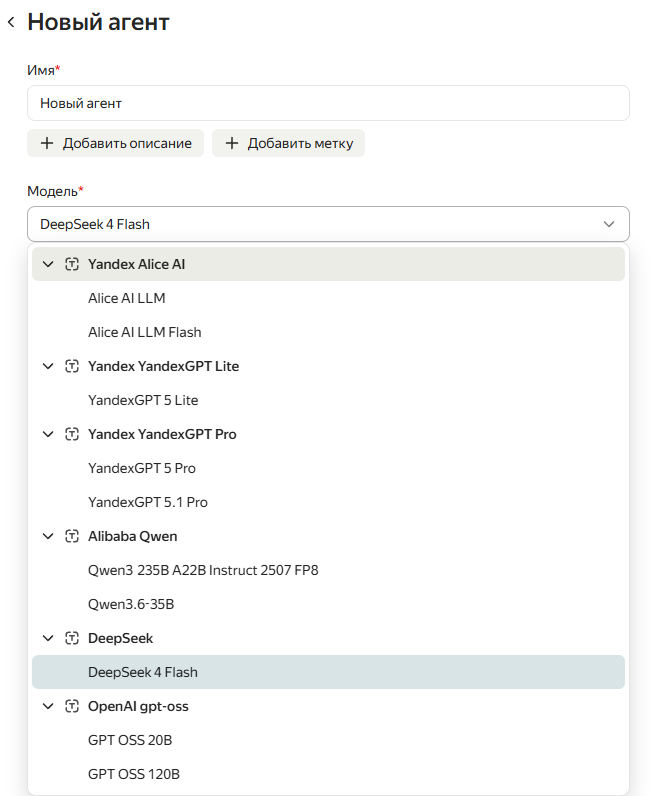
Task: Close the Модель dropdown via its arrow
Action: pos(609,224)
